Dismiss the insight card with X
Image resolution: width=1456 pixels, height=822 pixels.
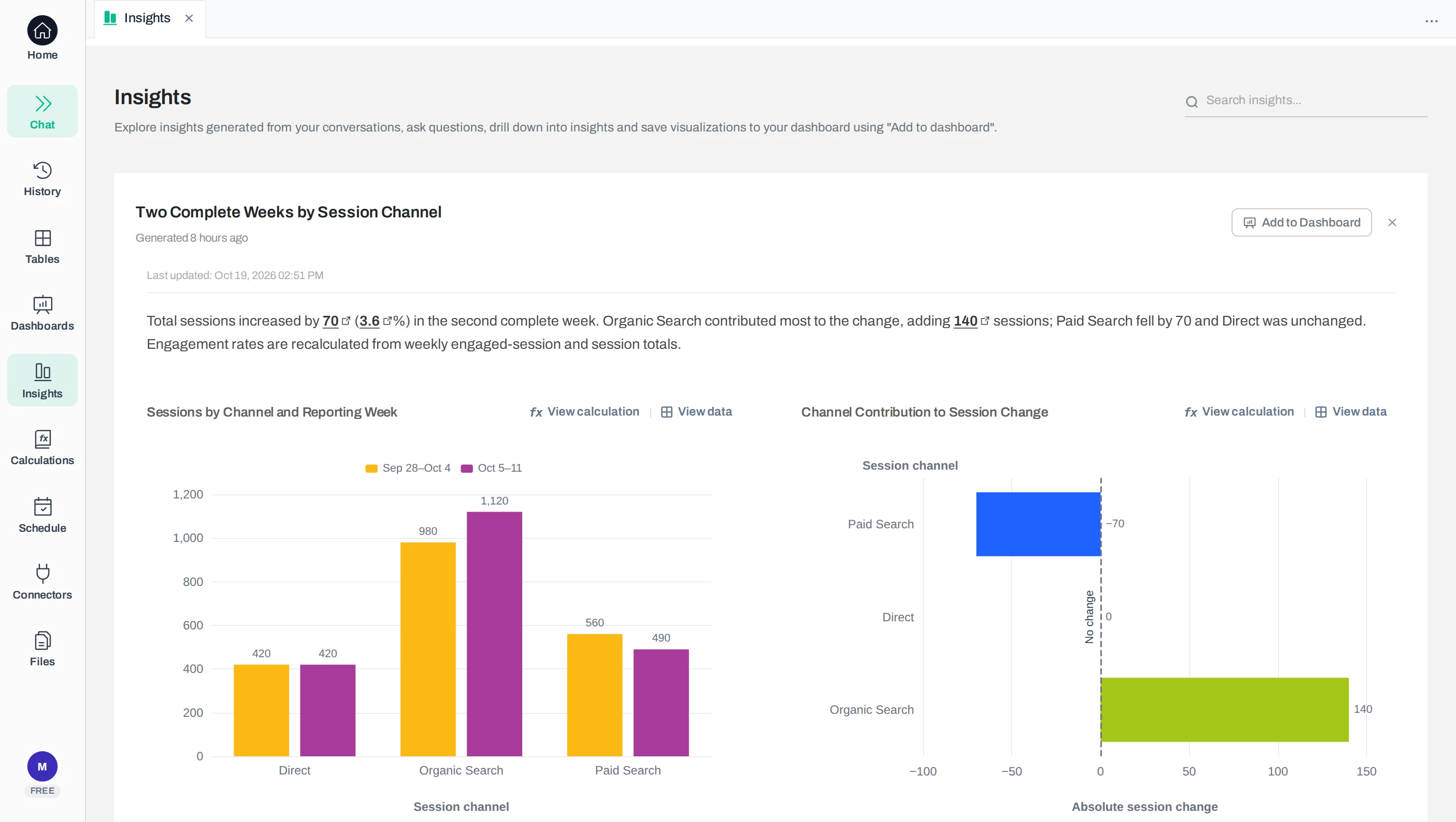coord(1393,223)
